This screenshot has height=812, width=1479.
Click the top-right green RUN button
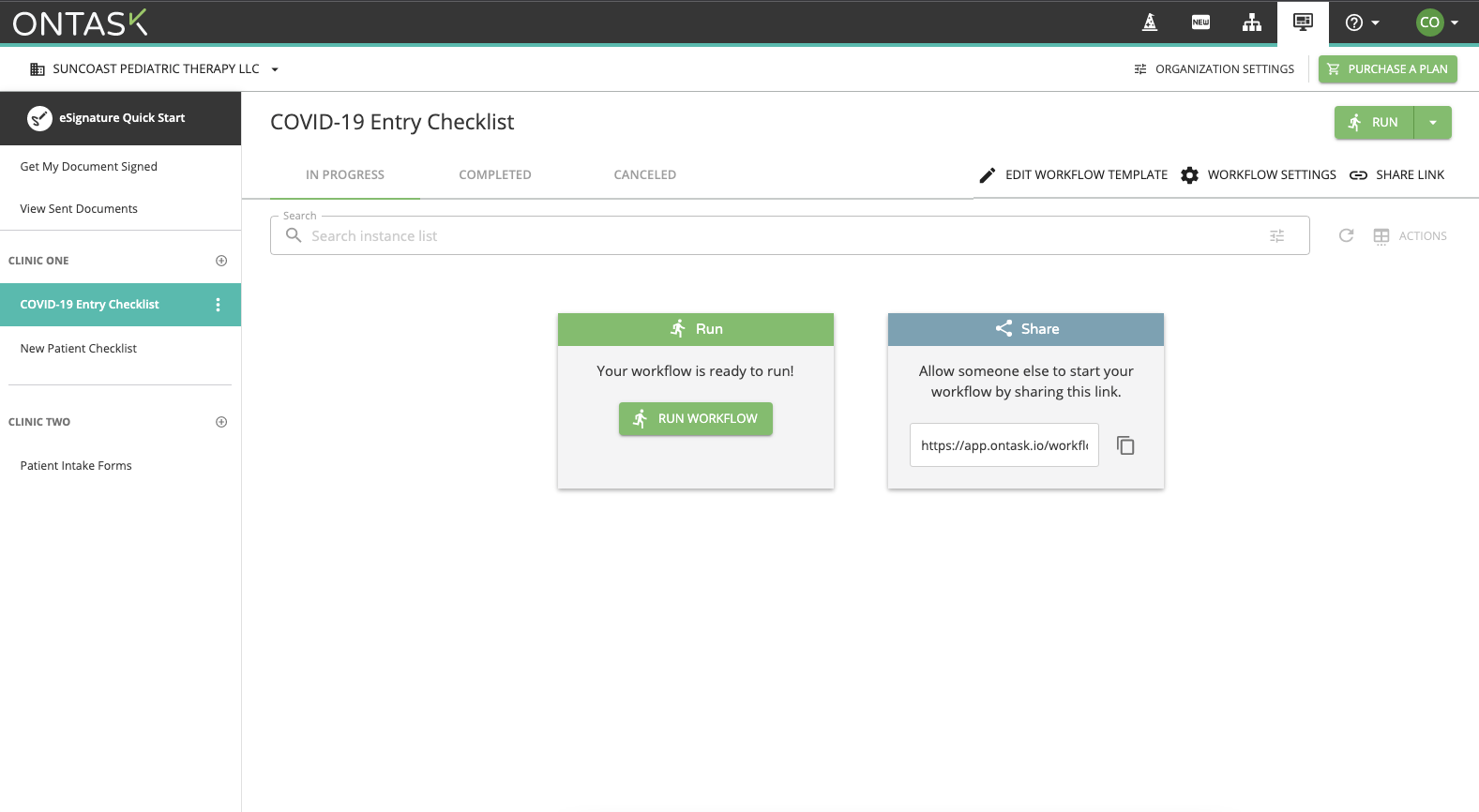pos(1374,123)
